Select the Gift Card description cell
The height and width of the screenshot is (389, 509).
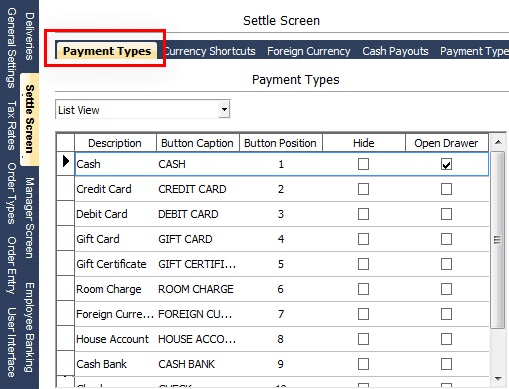click(116, 239)
